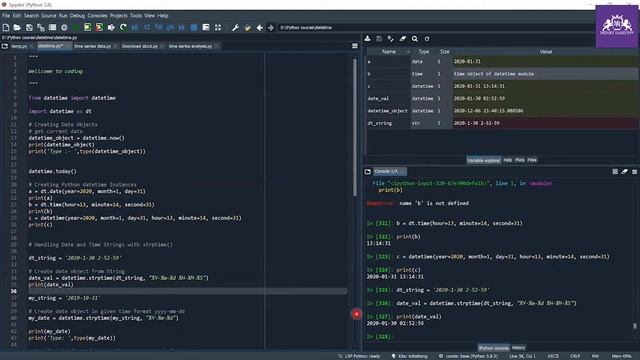Click the editor browse tabs folder icon

coord(5,46)
